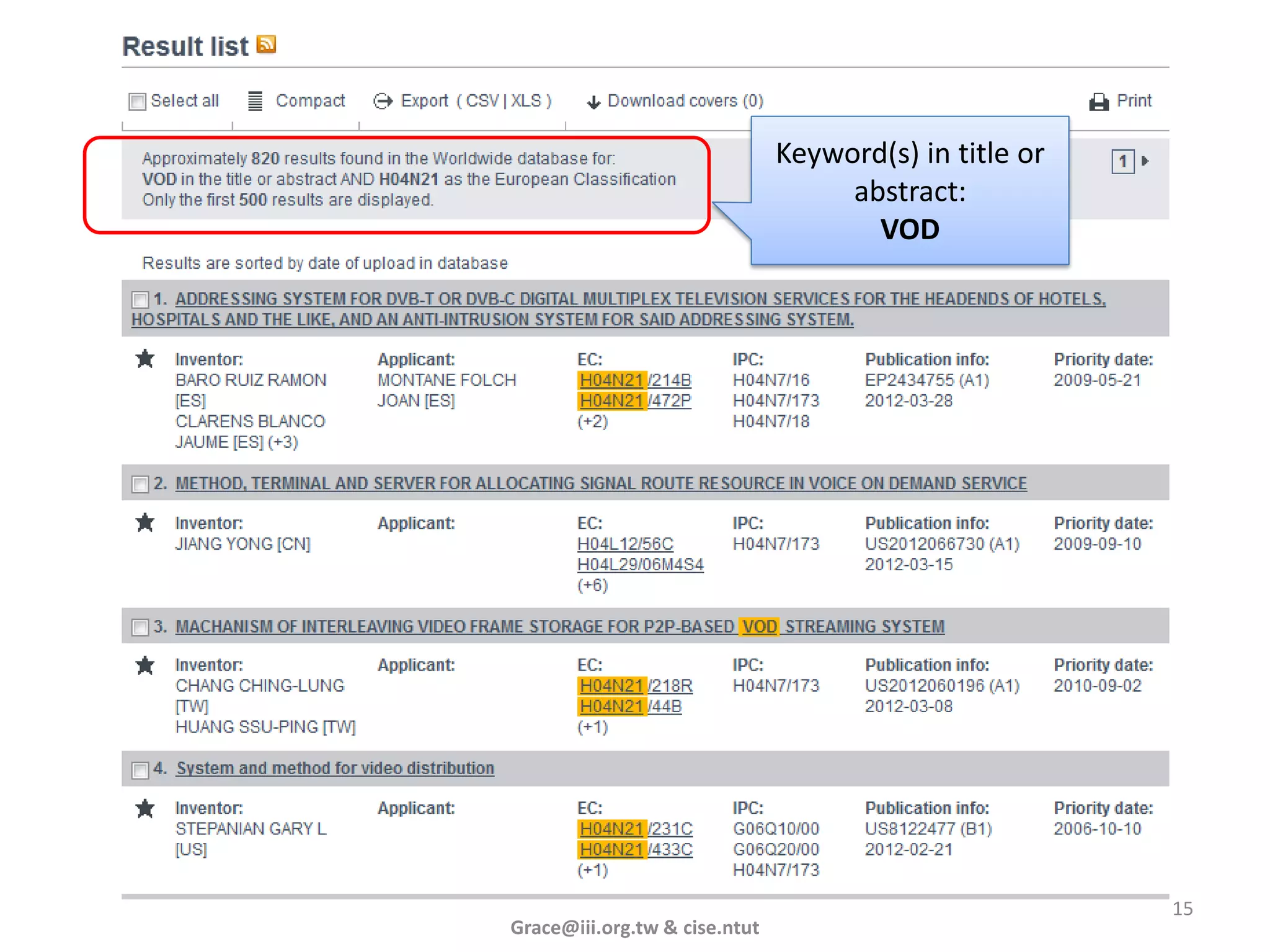Open EC classification H04N21/214B link
The height and width of the screenshot is (952, 1270).
tap(635, 380)
